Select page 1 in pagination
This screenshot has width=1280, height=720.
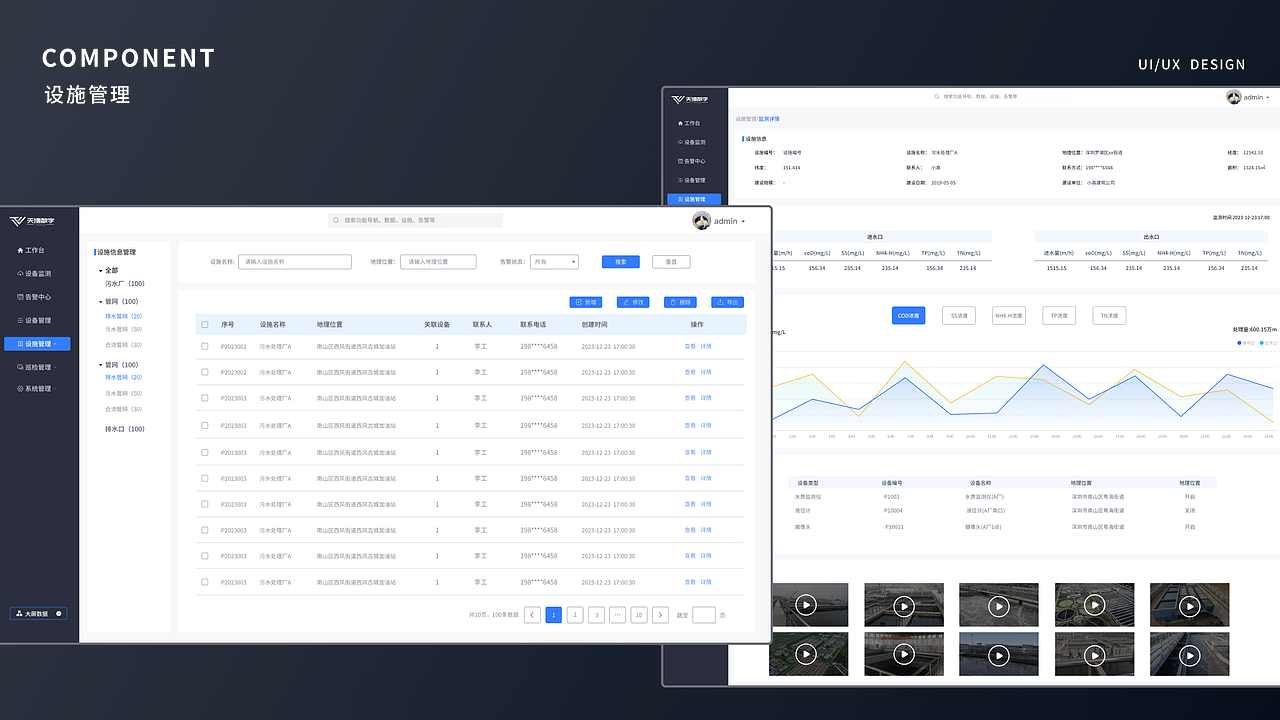click(554, 615)
